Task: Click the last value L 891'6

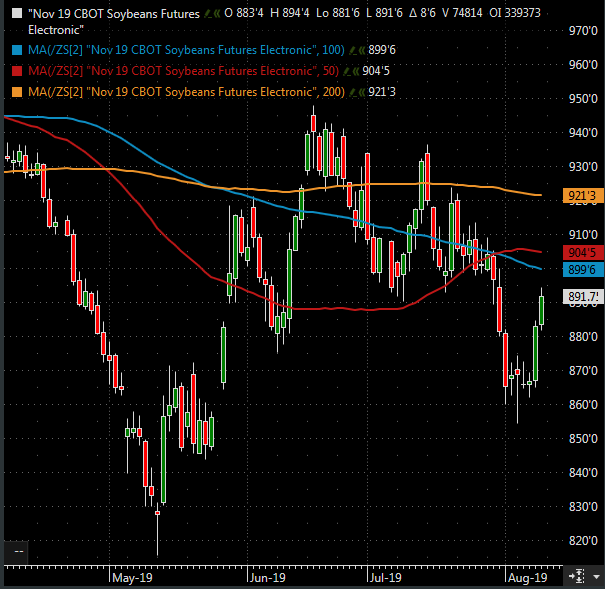Action: 384,14
